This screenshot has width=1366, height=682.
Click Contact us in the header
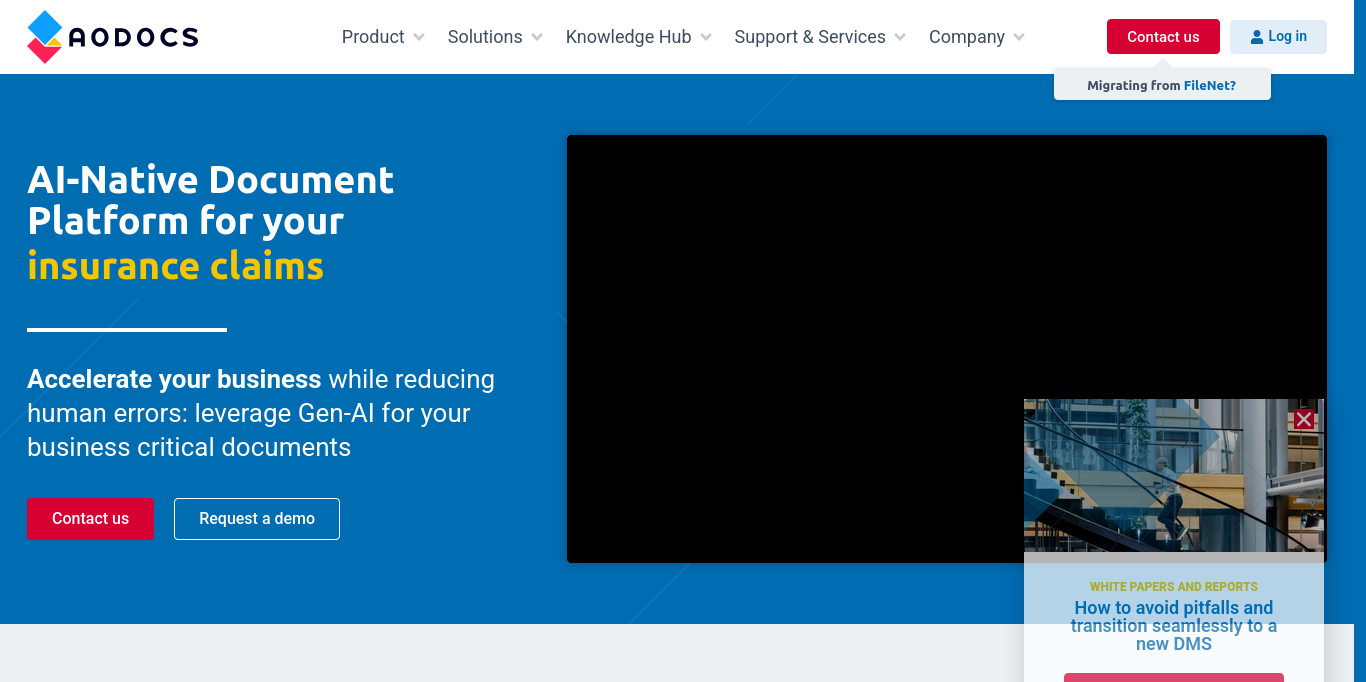(1163, 37)
